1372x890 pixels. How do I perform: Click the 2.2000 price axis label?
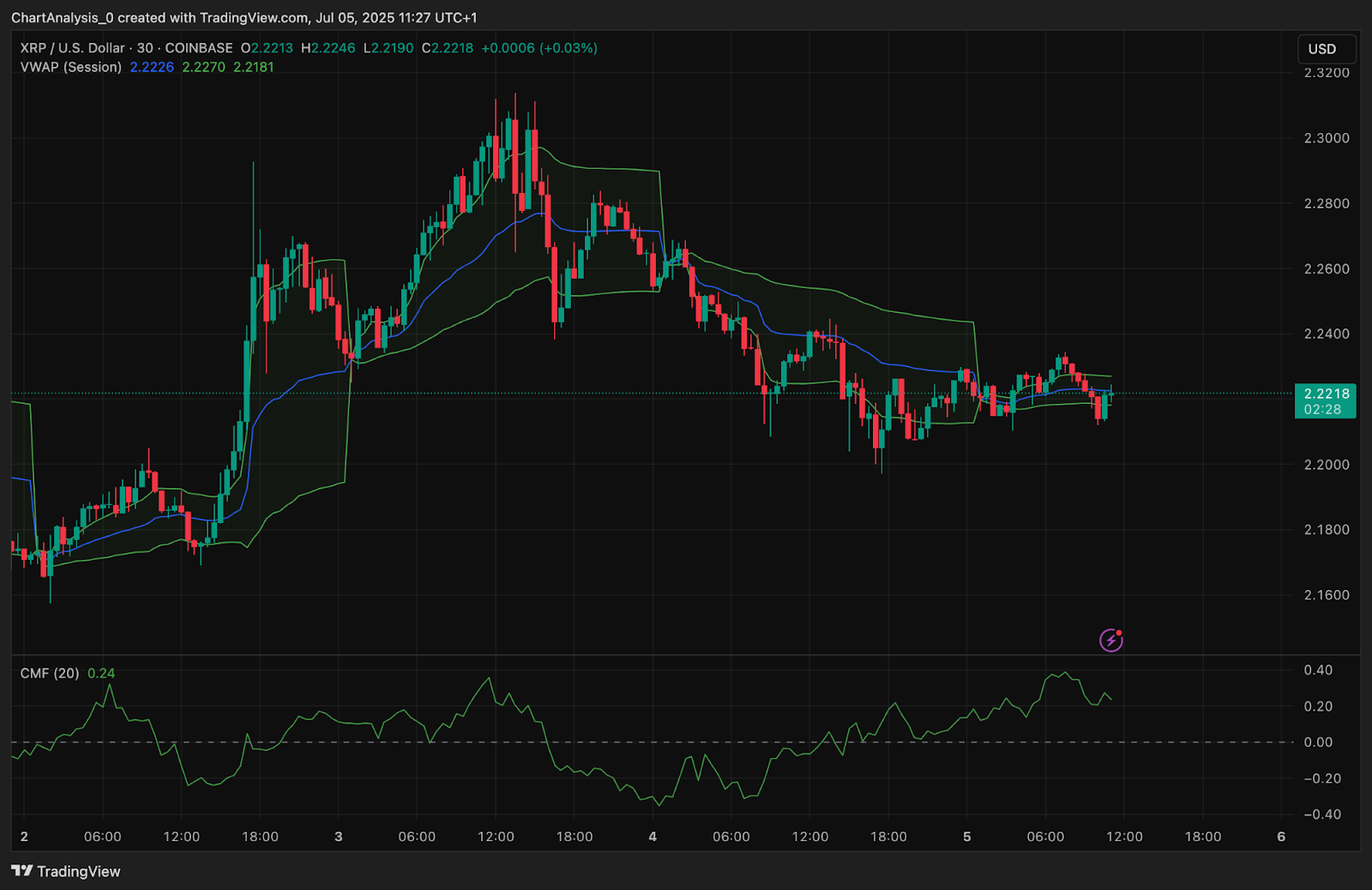[1327, 465]
